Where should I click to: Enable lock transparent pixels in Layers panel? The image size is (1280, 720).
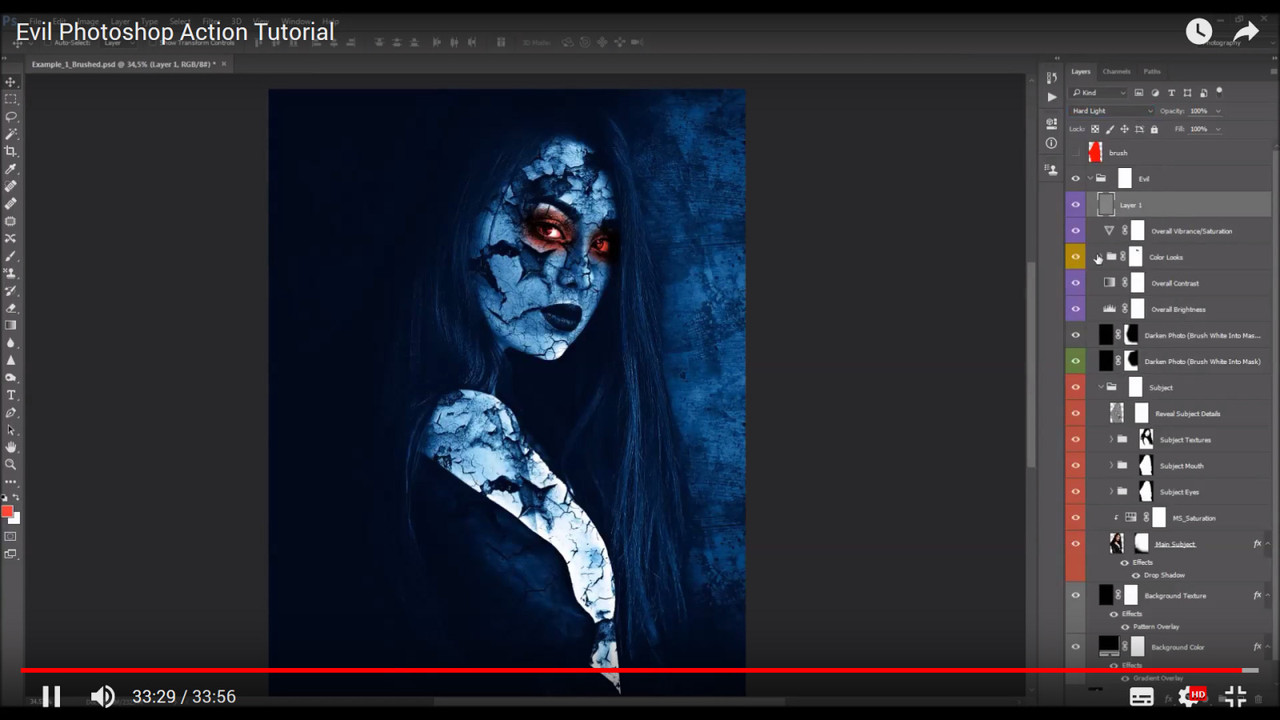coord(1094,128)
